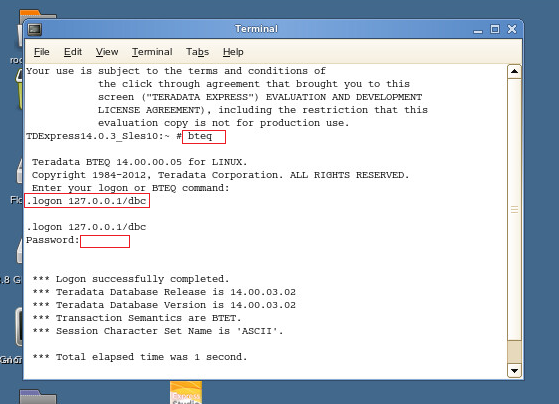Select the orange folder icon behind window

click(38, 15)
